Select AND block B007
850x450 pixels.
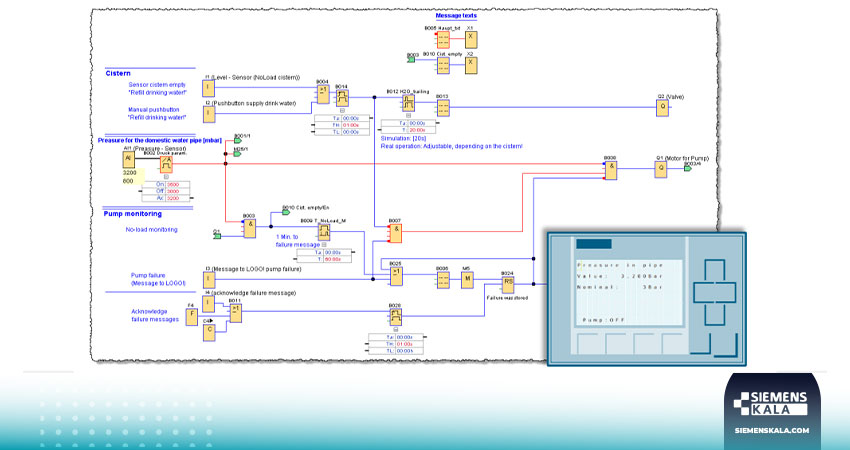396,233
